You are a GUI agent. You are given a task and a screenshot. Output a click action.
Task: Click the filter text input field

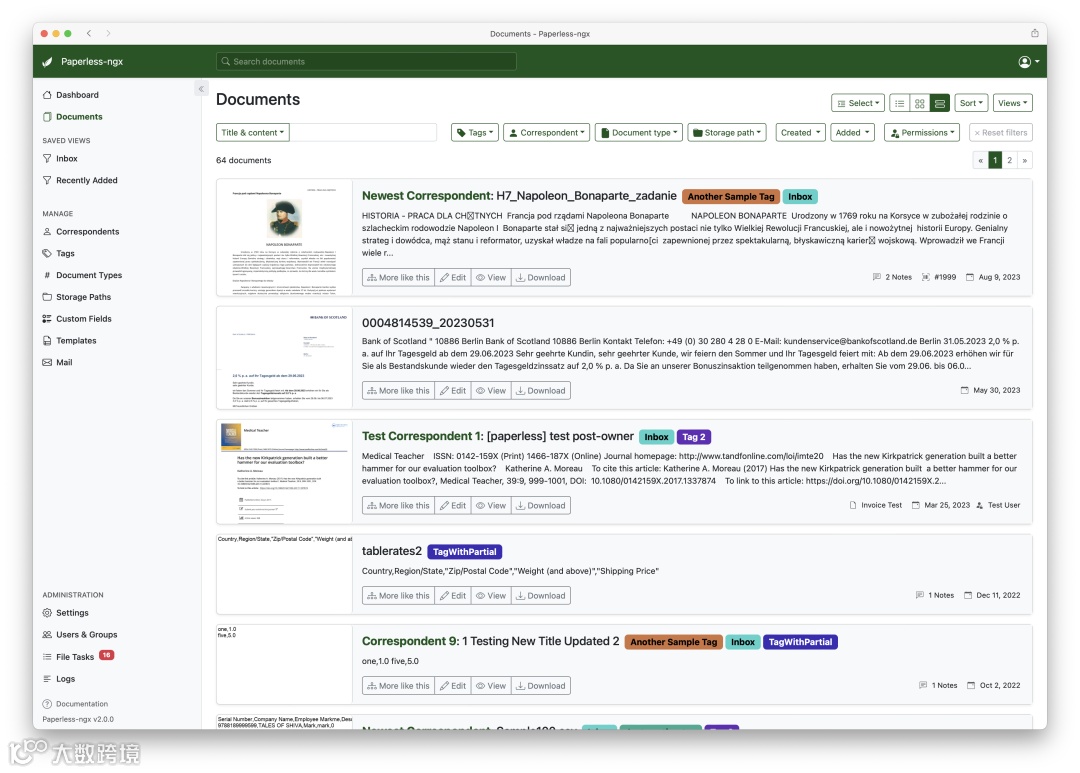pyautogui.click(x=363, y=133)
